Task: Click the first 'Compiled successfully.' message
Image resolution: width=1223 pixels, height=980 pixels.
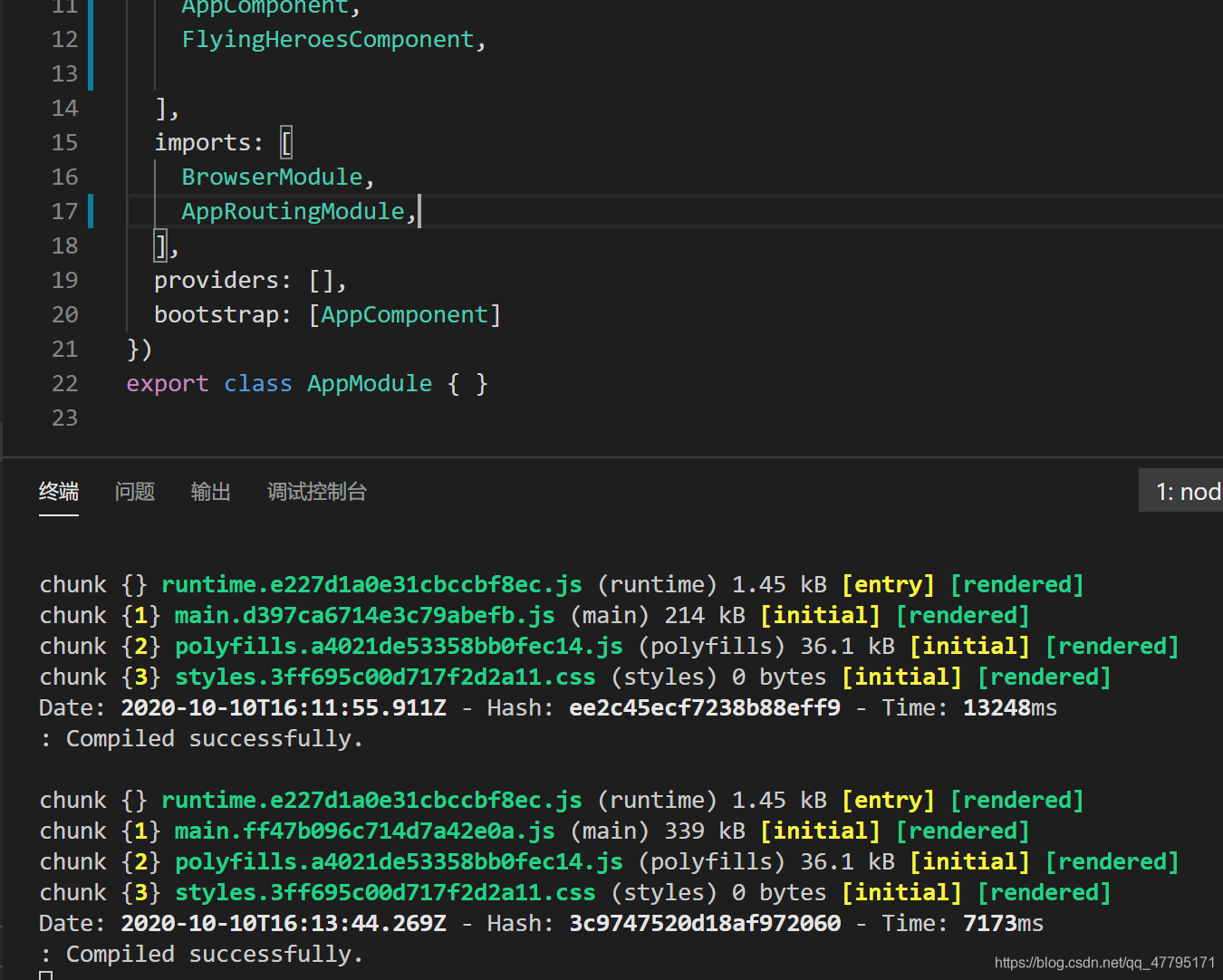Action: [x=215, y=738]
